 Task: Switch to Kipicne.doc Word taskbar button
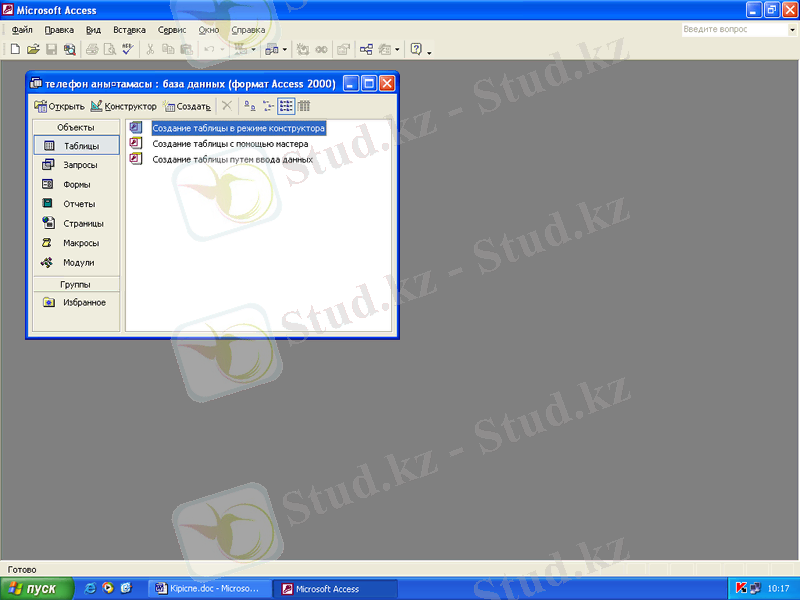[209, 589]
